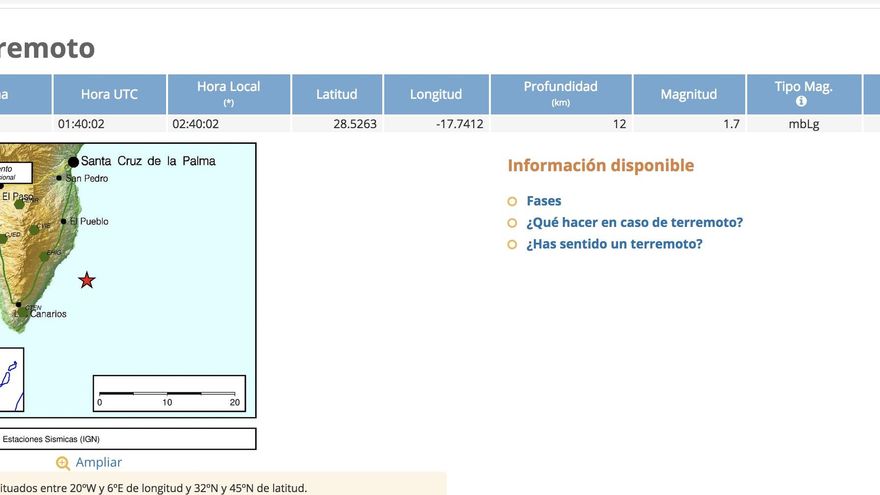Screen dimensions: 880x495
Task: Open the ¿Has sentido un terremoto? link
Action: (614, 244)
